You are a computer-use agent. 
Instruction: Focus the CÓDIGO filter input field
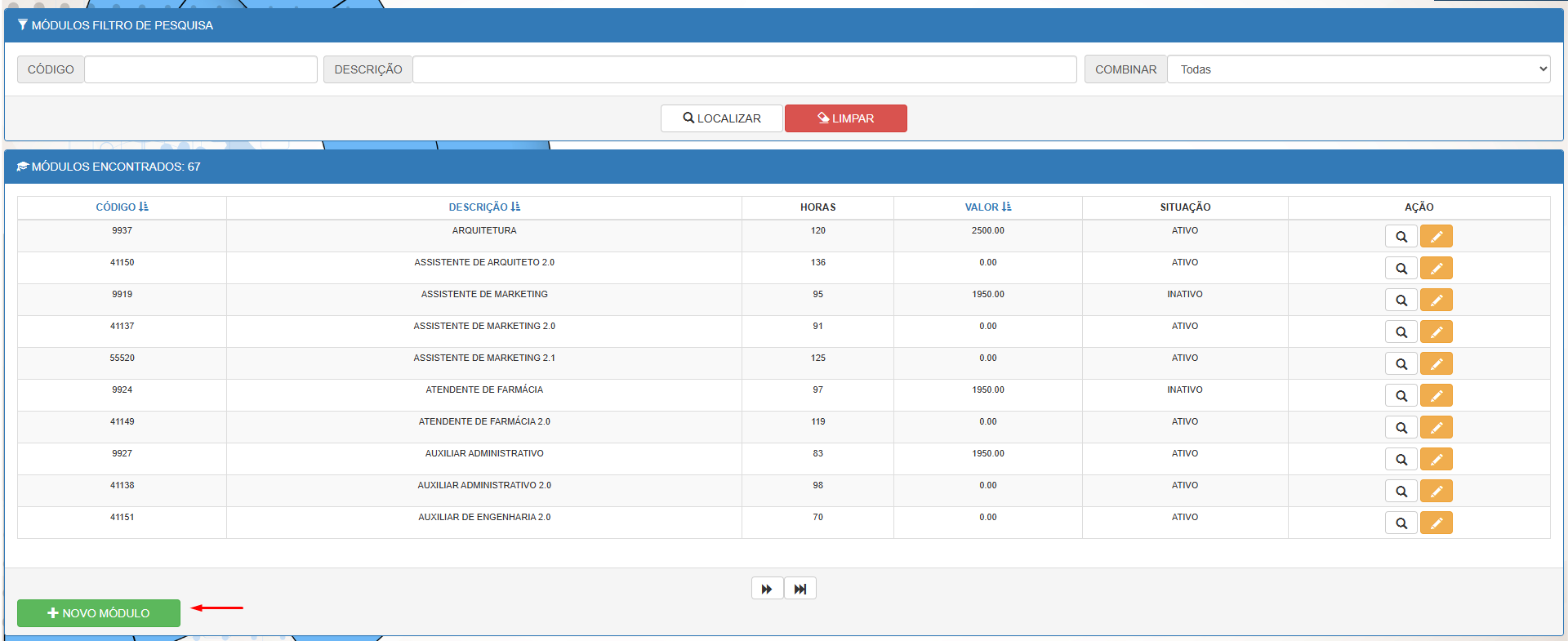tap(201, 69)
